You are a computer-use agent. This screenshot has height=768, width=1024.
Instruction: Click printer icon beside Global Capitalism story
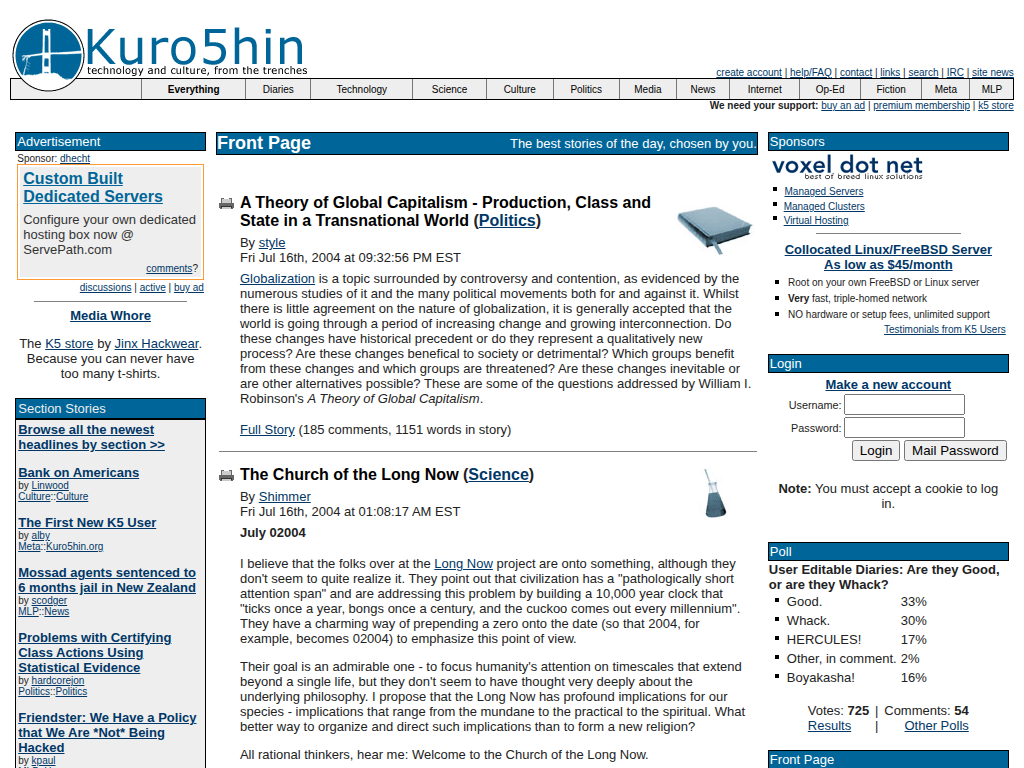click(227, 203)
